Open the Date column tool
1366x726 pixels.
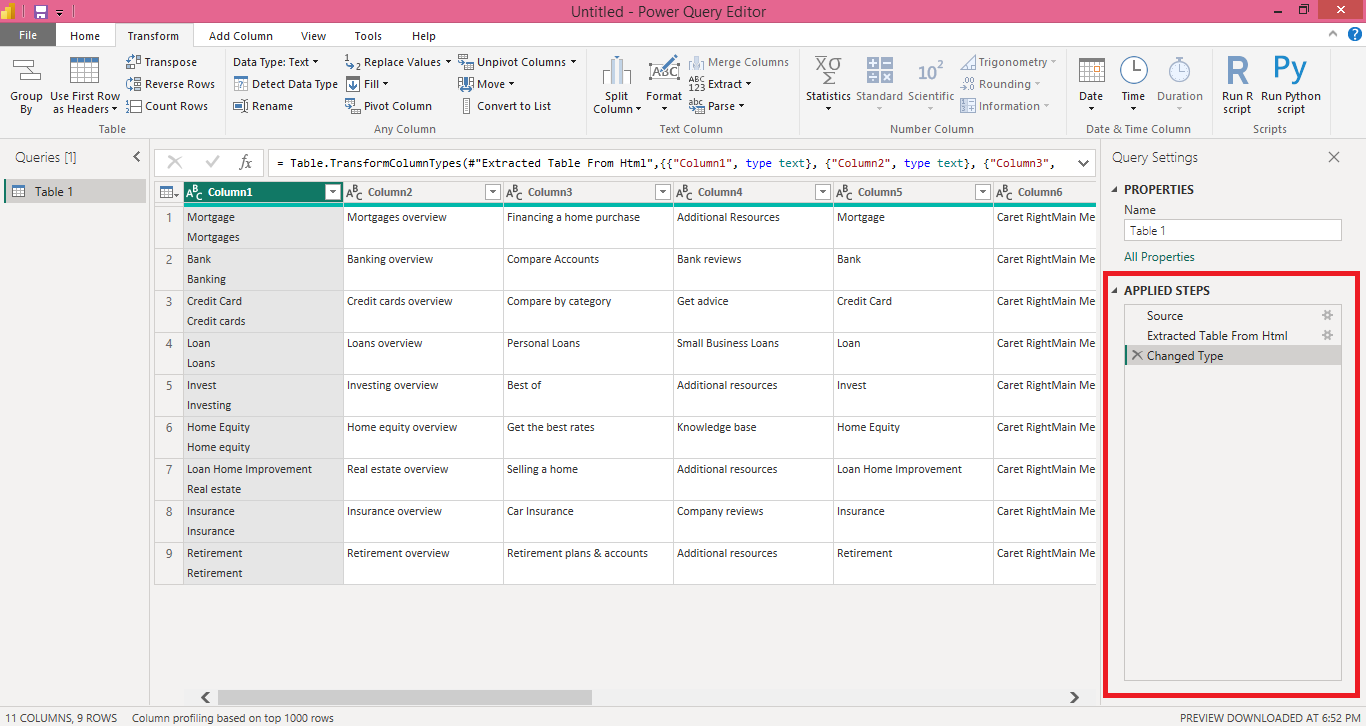coord(1091,85)
